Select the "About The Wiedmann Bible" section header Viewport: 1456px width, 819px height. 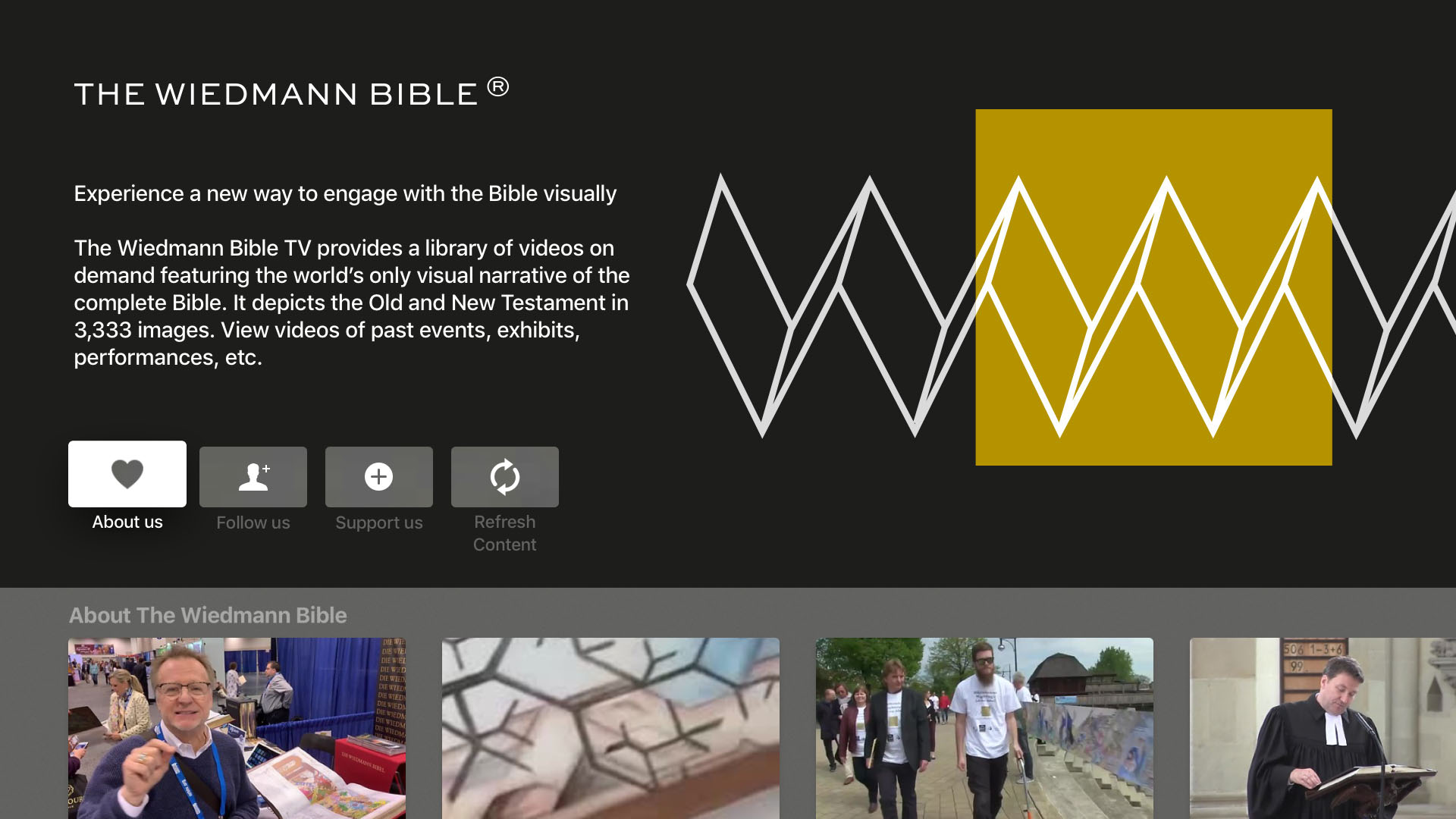point(208,615)
